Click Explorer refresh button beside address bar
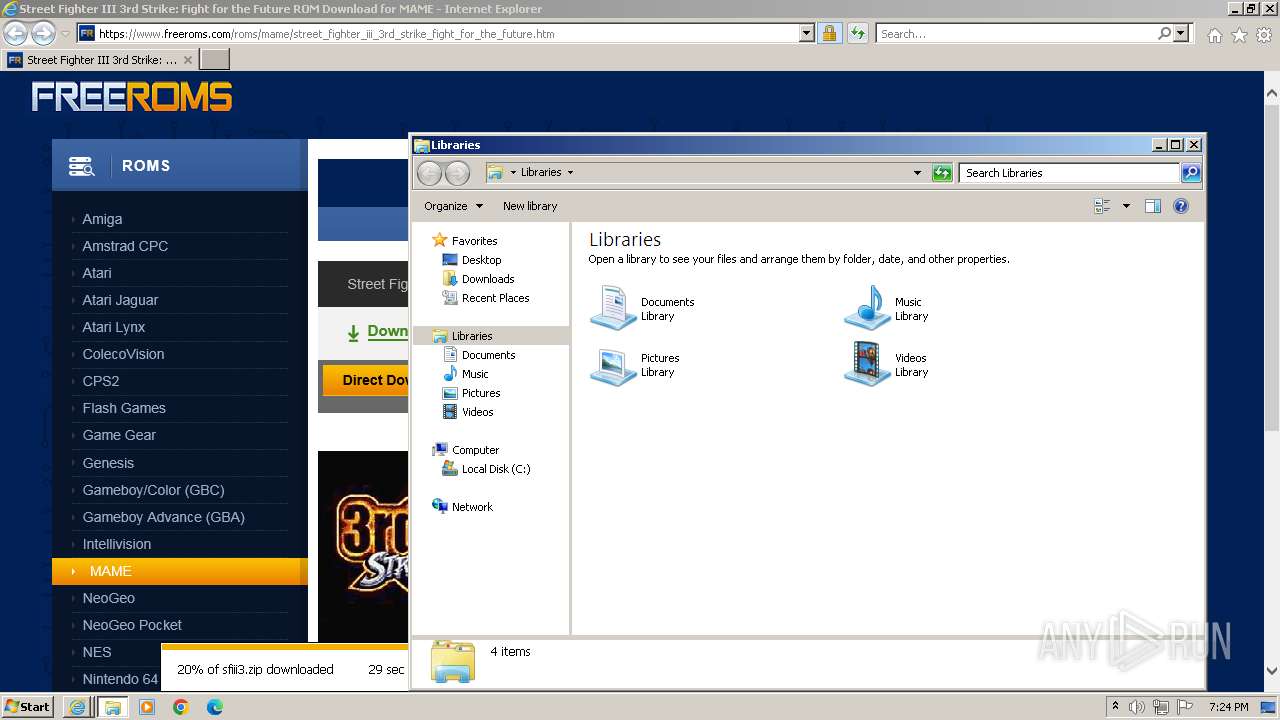Screen dimensions: 1280x720 [942, 173]
